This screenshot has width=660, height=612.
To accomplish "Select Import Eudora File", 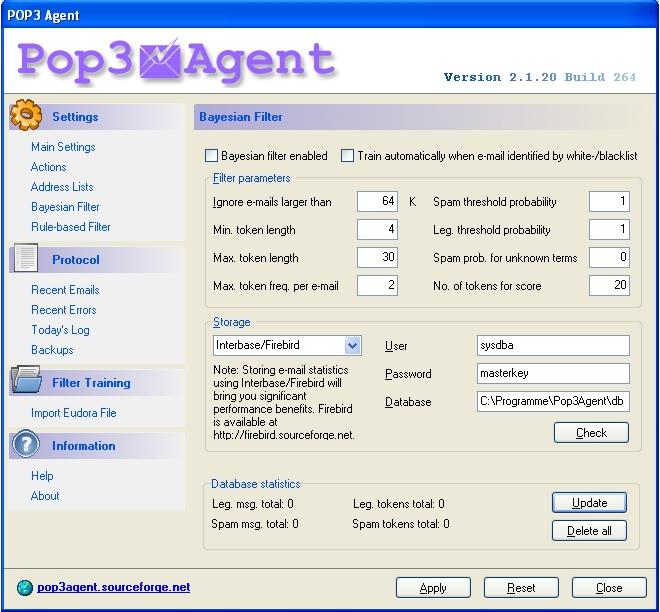I will coord(74,413).
